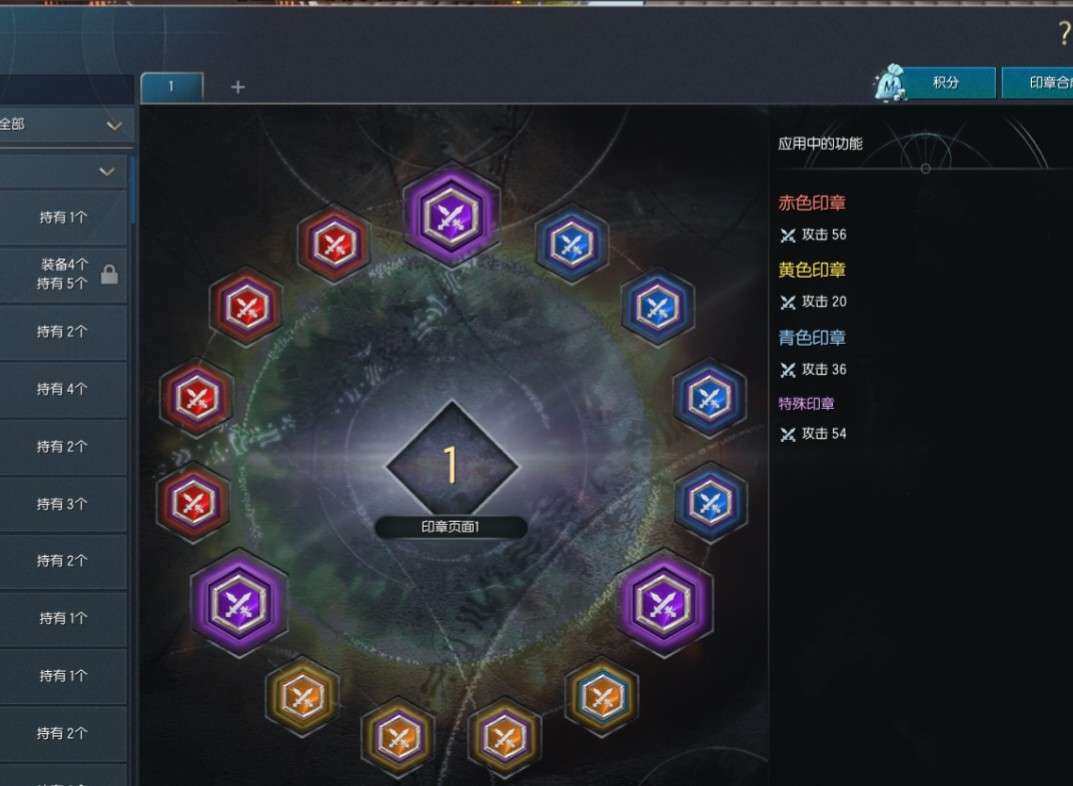
Task: Select the top purple special seal slot
Action: click(x=451, y=215)
